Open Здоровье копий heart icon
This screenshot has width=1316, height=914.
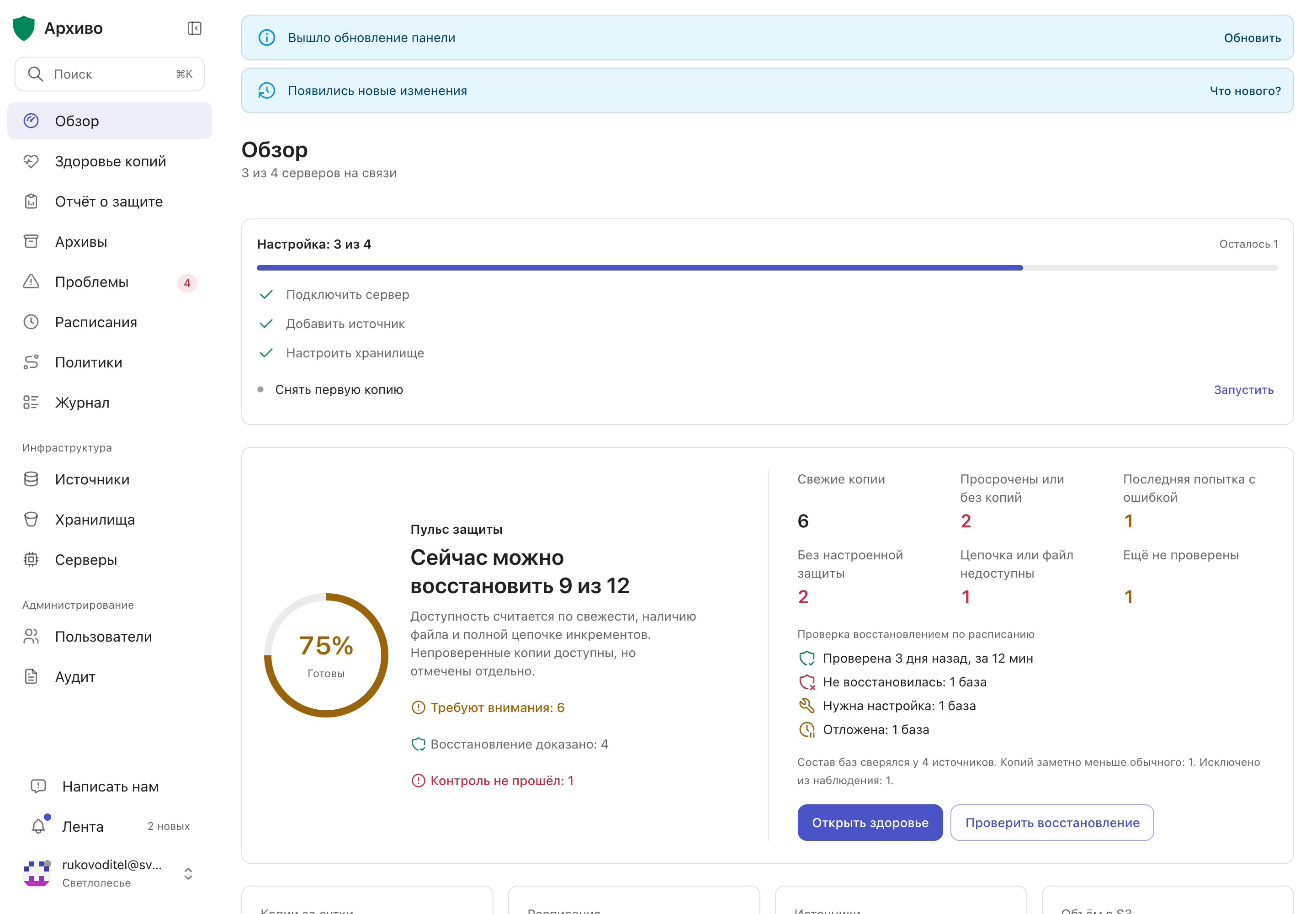[31, 161]
